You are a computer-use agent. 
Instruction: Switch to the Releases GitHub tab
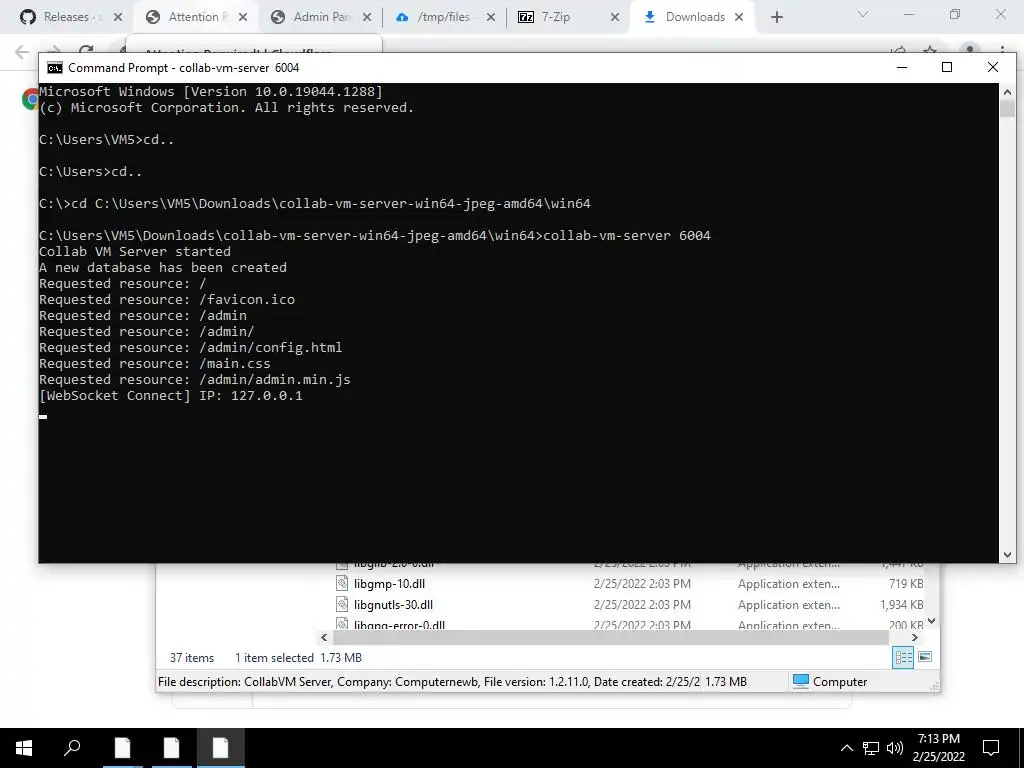(71, 17)
